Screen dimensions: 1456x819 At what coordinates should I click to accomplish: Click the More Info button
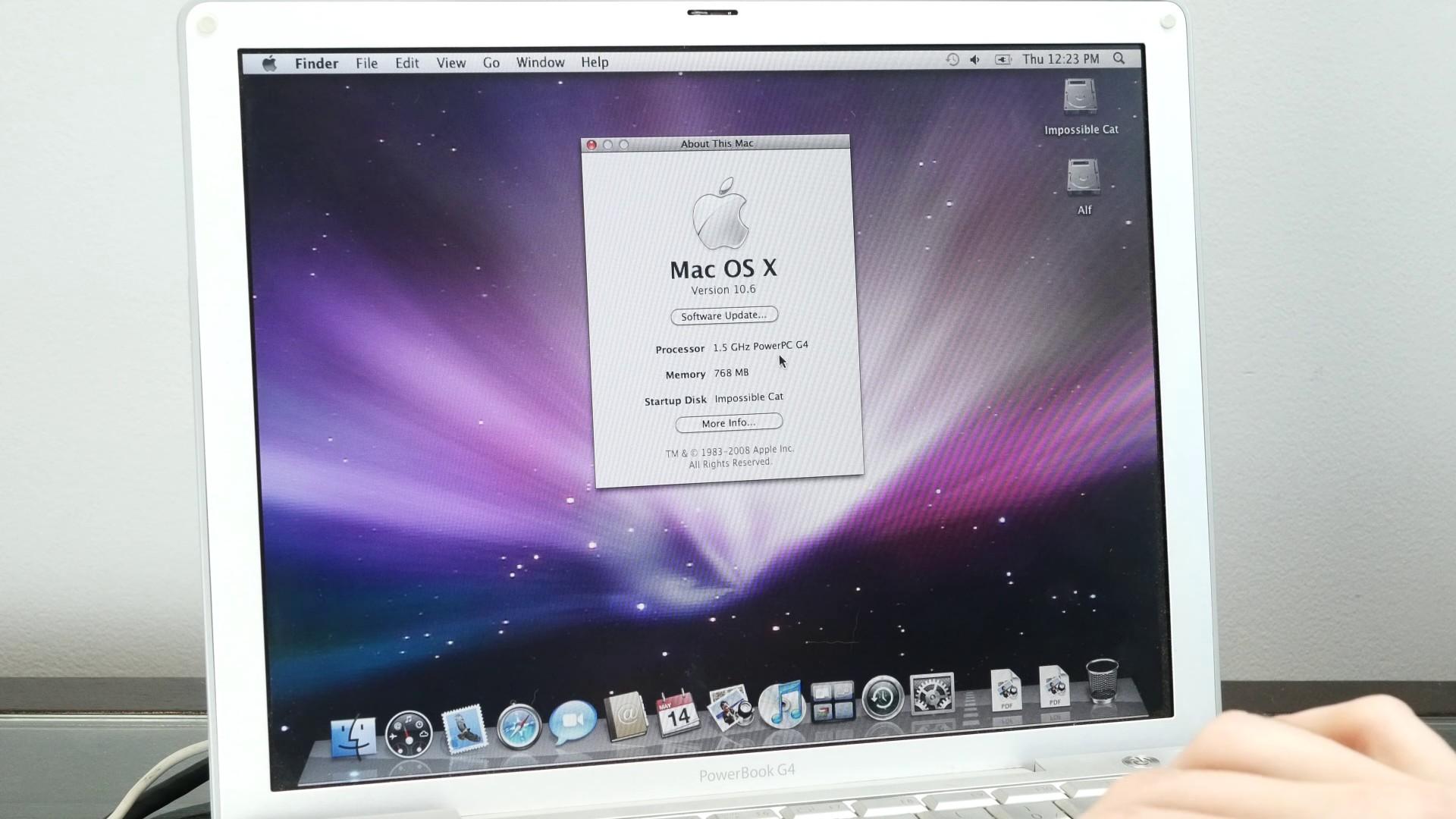tap(728, 423)
